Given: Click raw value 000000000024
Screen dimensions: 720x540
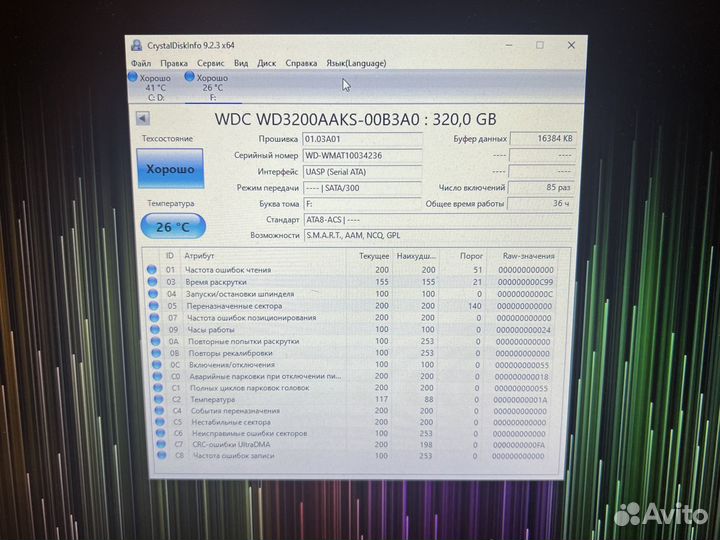Looking at the screenshot, I should pyautogui.click(x=523, y=330).
